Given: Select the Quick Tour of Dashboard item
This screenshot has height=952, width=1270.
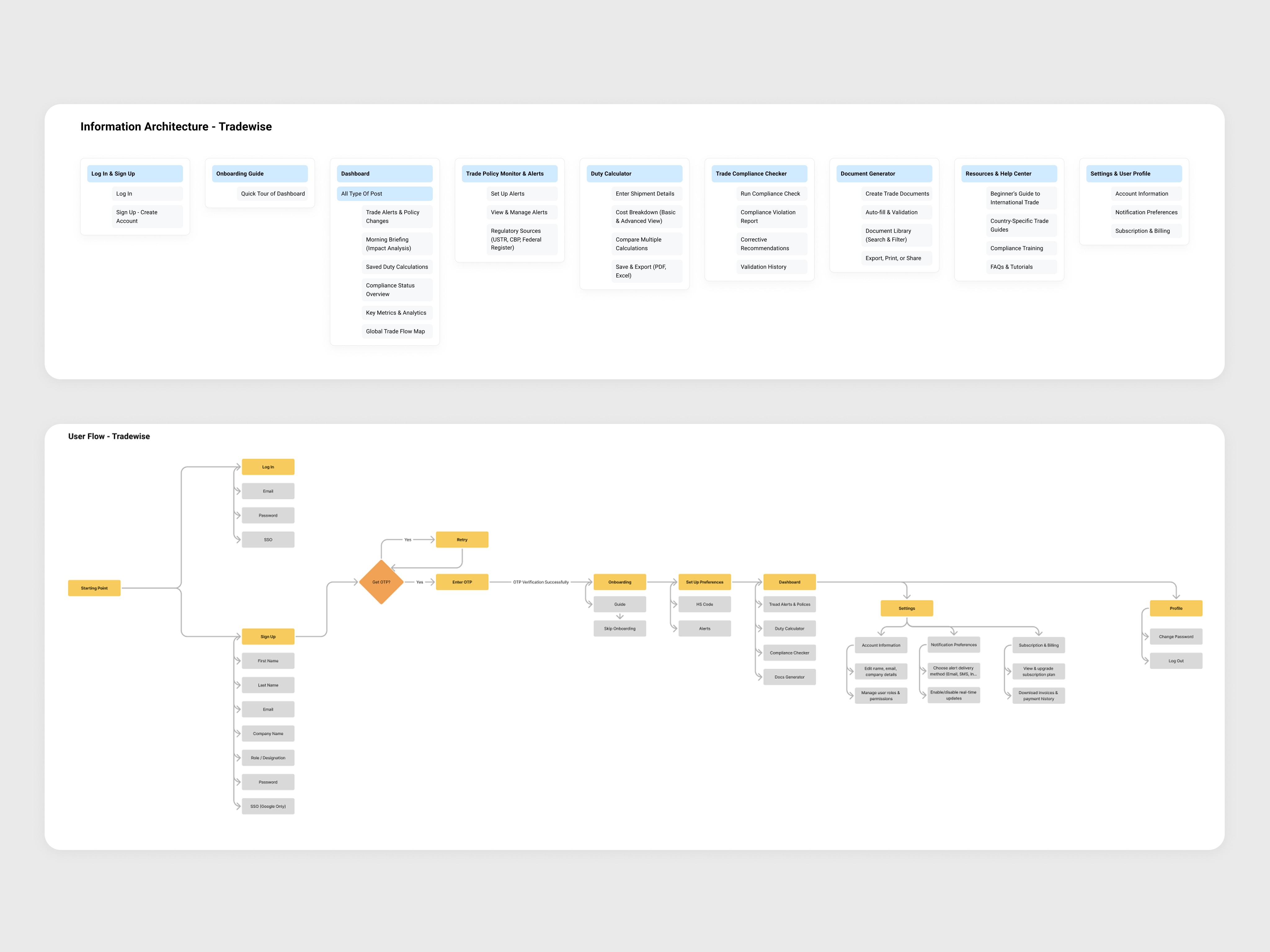Looking at the screenshot, I should click(273, 193).
